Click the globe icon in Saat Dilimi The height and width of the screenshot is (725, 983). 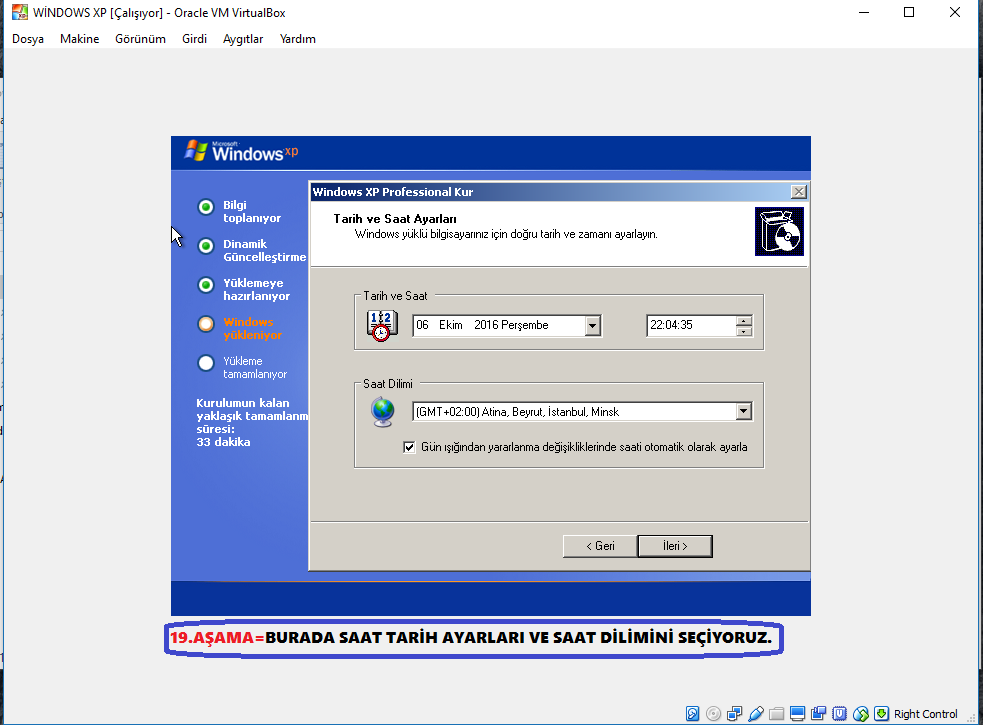click(382, 412)
